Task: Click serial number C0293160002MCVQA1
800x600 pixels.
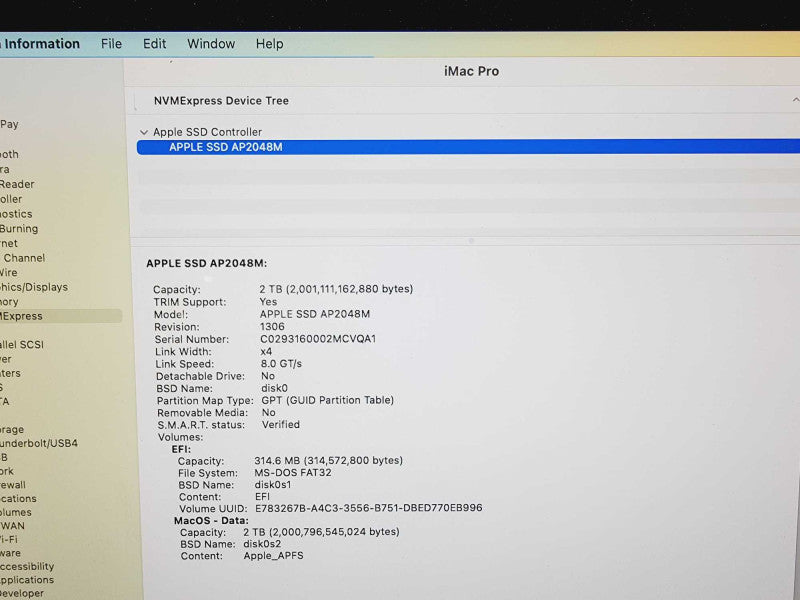Action: point(318,339)
